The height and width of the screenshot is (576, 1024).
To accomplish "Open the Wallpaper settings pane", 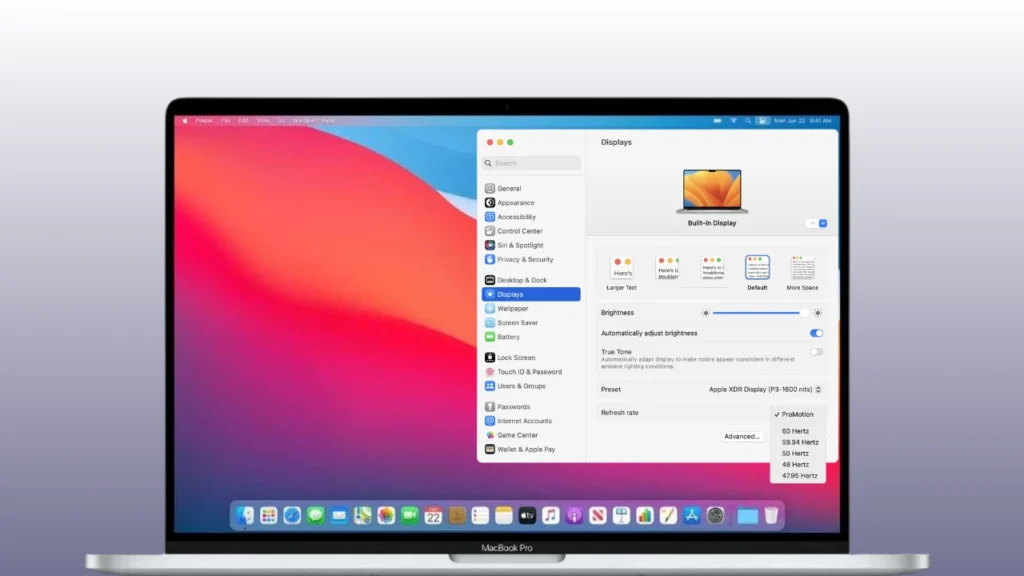I will (512, 309).
